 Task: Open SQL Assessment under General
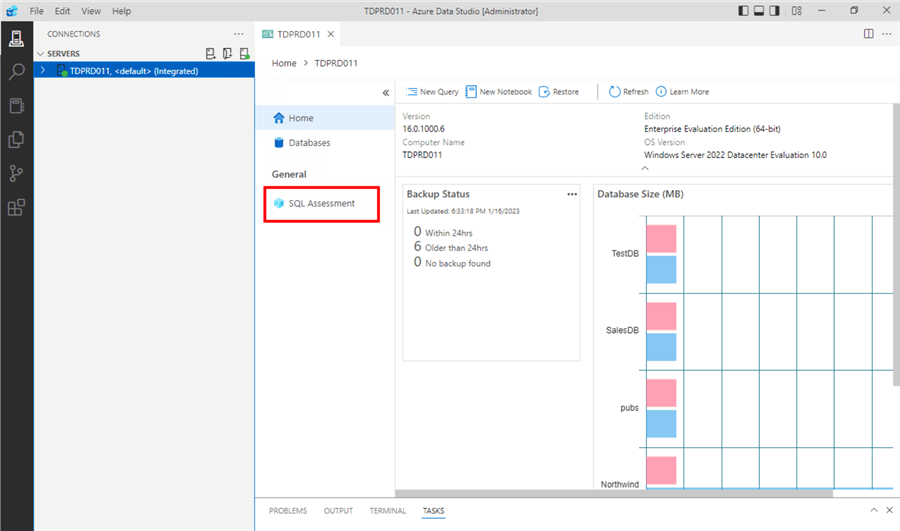(321, 203)
